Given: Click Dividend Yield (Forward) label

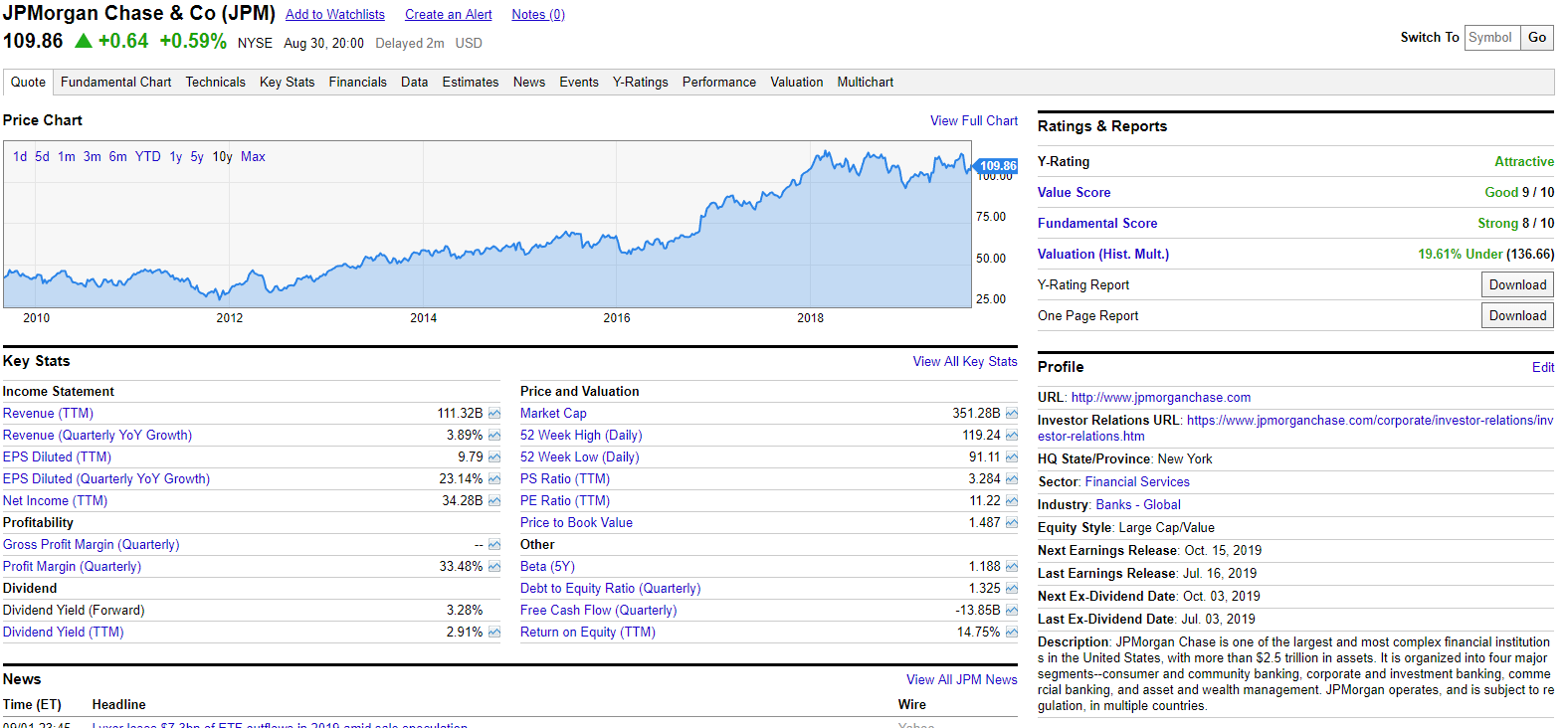Looking at the screenshot, I should [x=74, y=611].
